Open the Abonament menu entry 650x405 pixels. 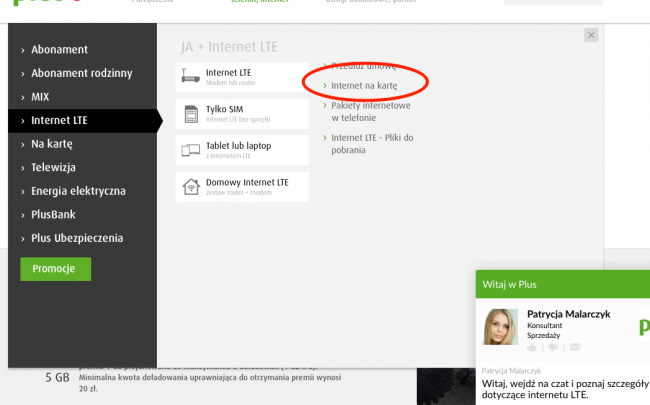click(59, 50)
